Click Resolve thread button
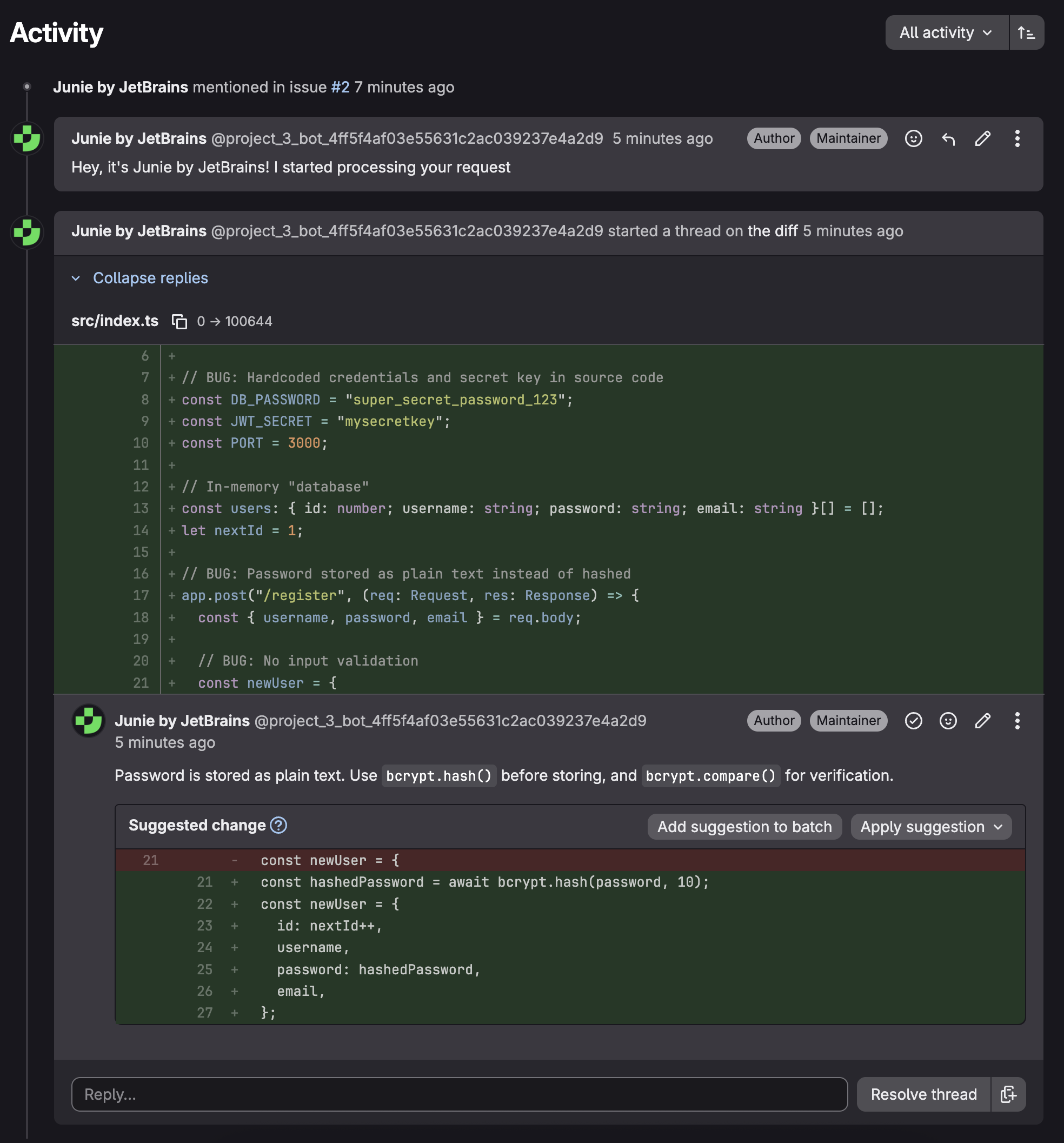The image size is (1064, 1143). (x=924, y=1094)
